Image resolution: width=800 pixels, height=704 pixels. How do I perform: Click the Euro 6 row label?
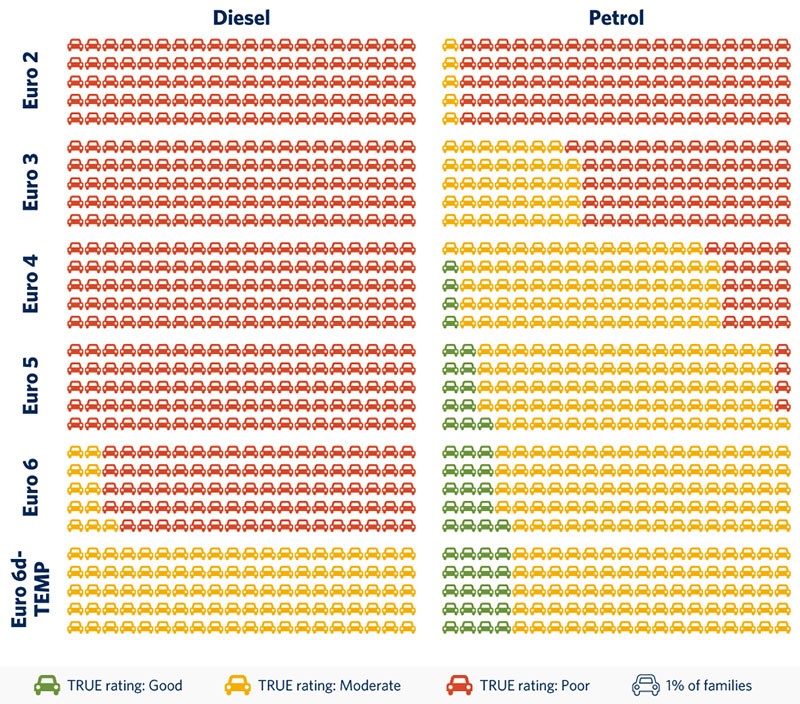[x=31, y=489]
